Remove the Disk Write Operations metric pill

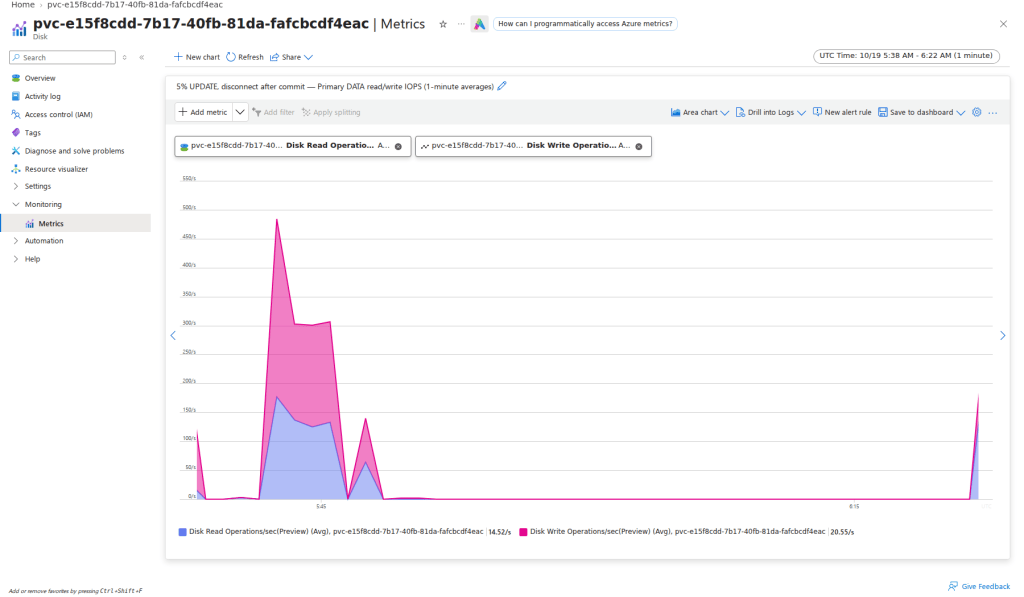pyautogui.click(x=639, y=146)
